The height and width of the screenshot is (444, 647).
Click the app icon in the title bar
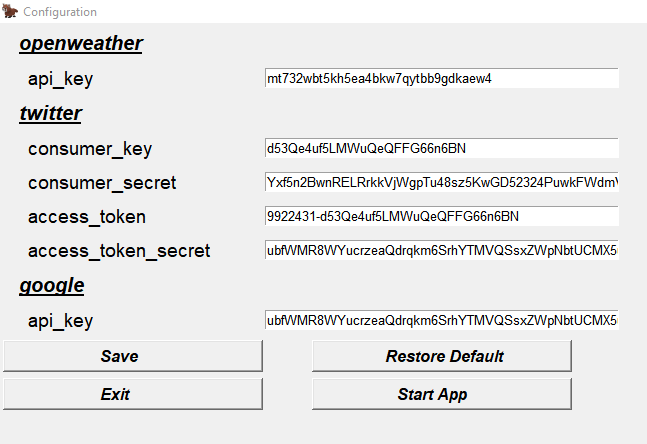(x=11, y=12)
